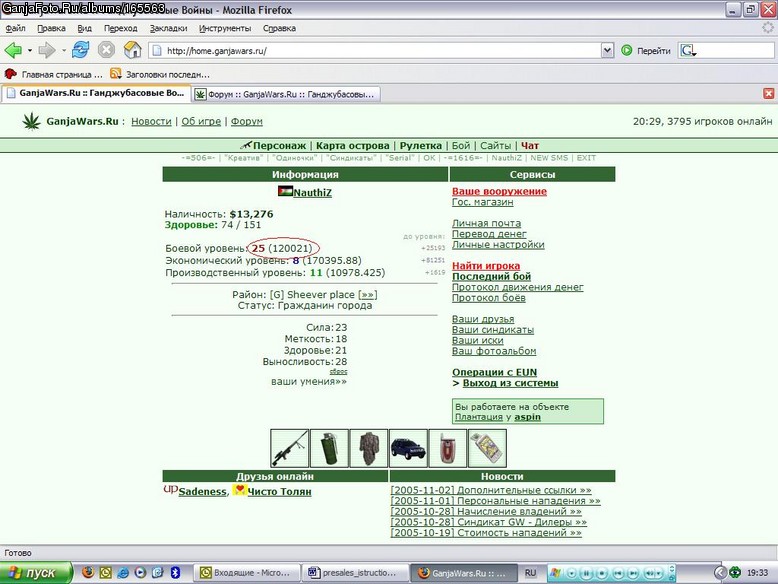The height and width of the screenshot is (584, 778).
Task: Open Карта острова navigation item
Action: 352,145
